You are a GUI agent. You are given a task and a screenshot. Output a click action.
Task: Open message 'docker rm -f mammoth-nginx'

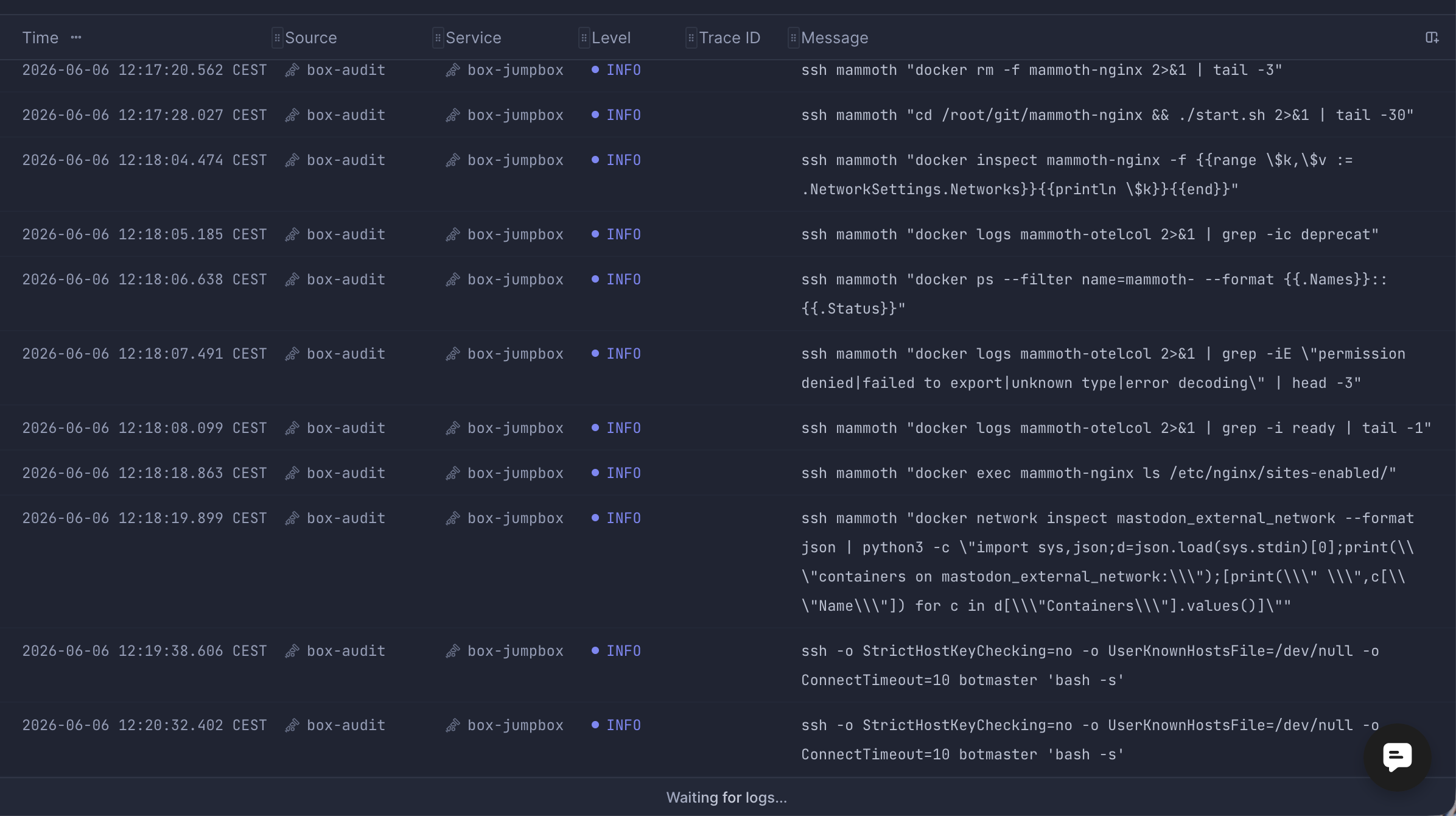pos(1041,70)
